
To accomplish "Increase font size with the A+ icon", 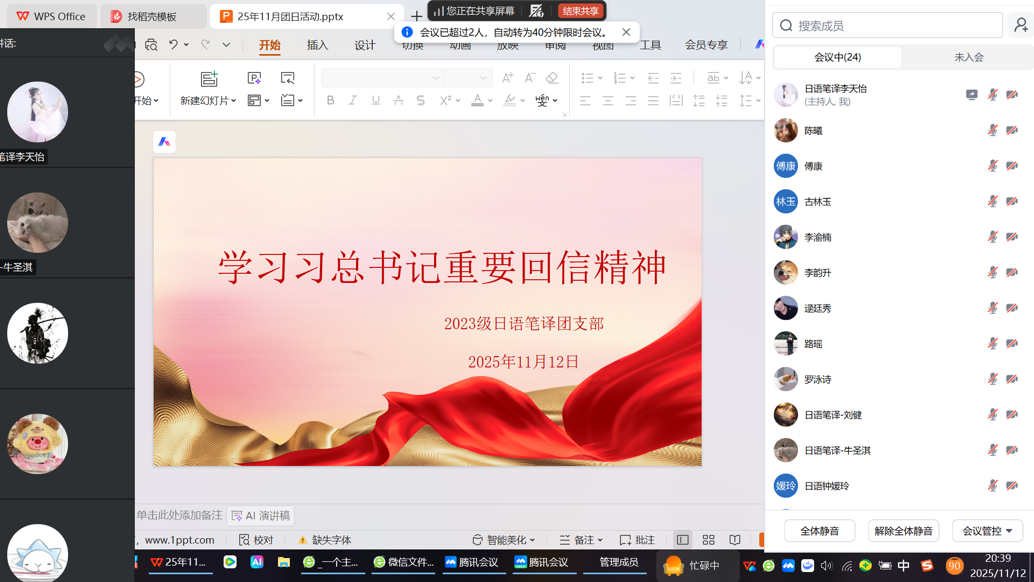I will pos(507,78).
